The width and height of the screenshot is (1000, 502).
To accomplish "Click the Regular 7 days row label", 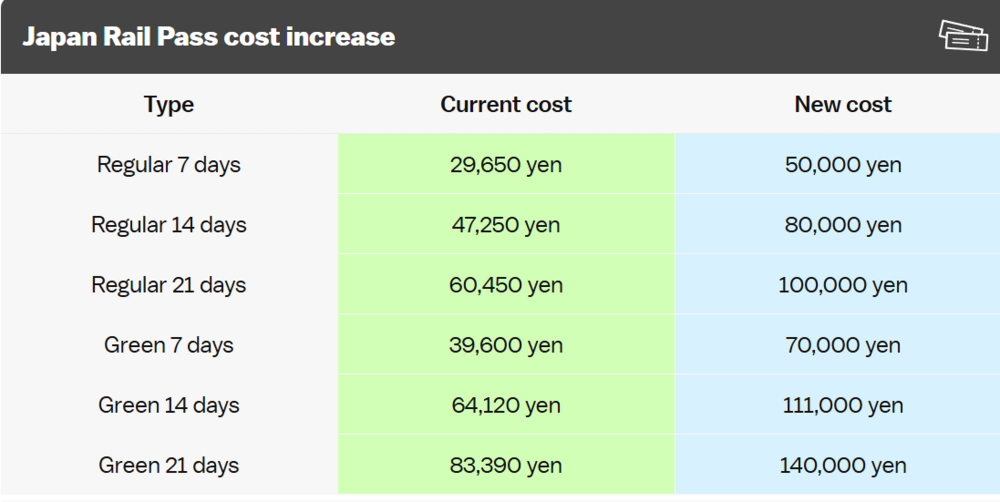I will point(168,165).
